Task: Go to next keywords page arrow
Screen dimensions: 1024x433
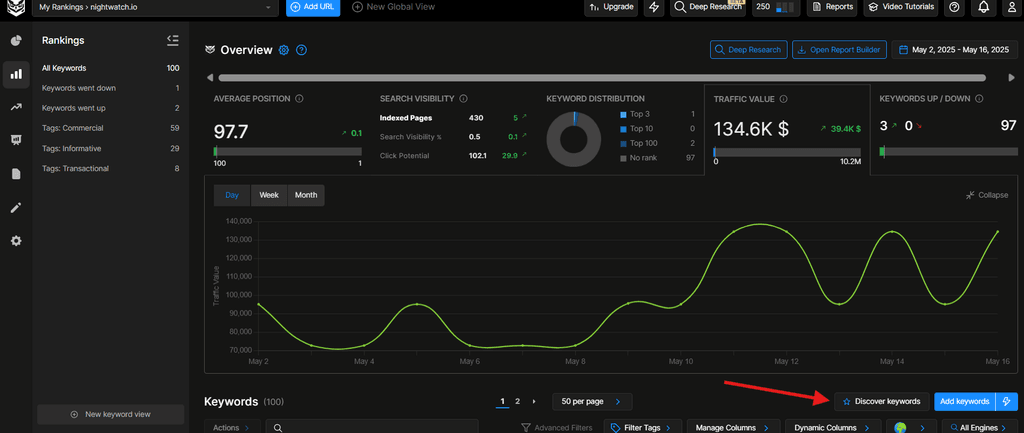Action: [534, 401]
